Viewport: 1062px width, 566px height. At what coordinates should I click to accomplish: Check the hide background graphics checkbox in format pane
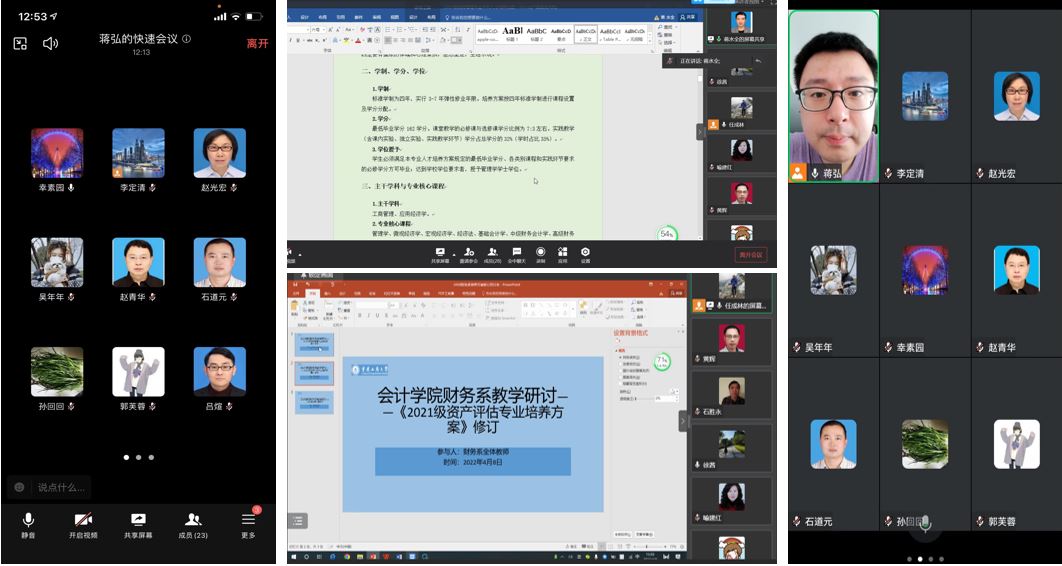pos(620,383)
